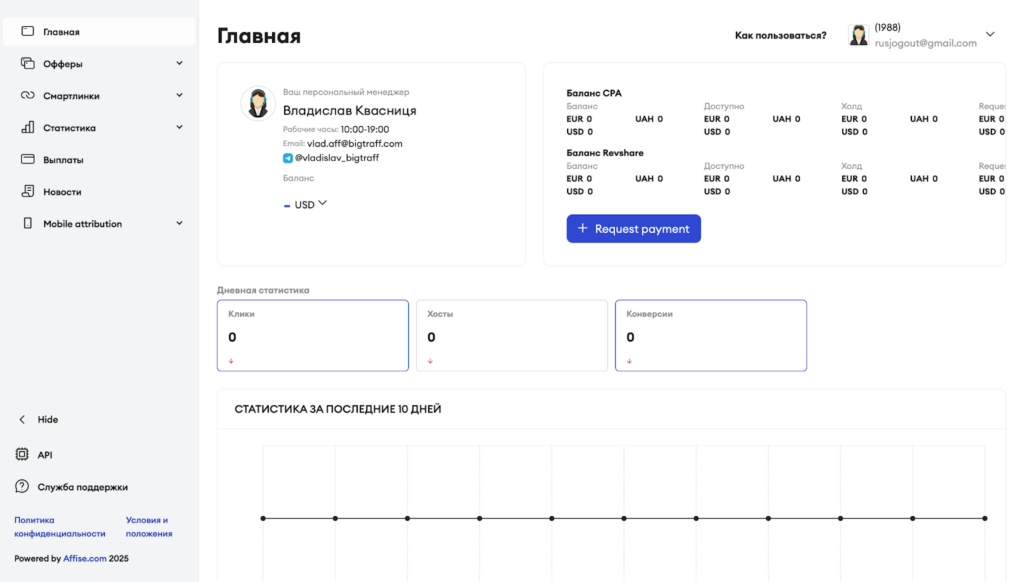The image size is (1024, 582).
Task: Open the Статистика menu item
Action: (99, 127)
